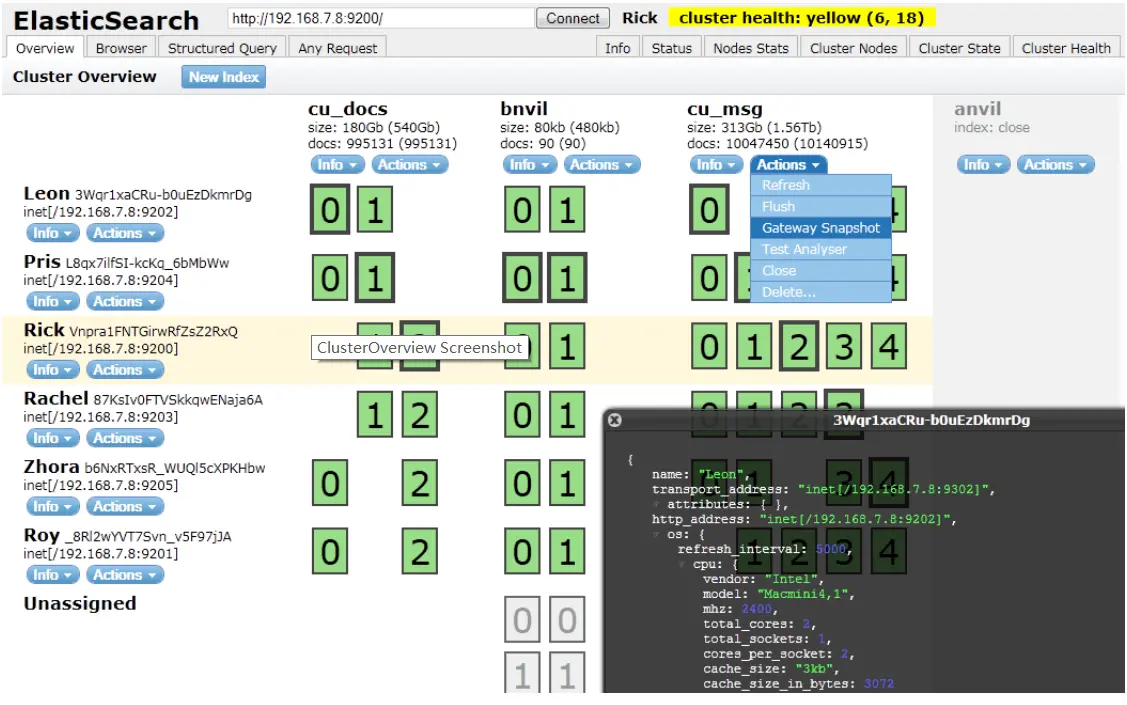Close the node info JSON popup
The width and height of the screenshot is (1127, 705).
click(615, 420)
